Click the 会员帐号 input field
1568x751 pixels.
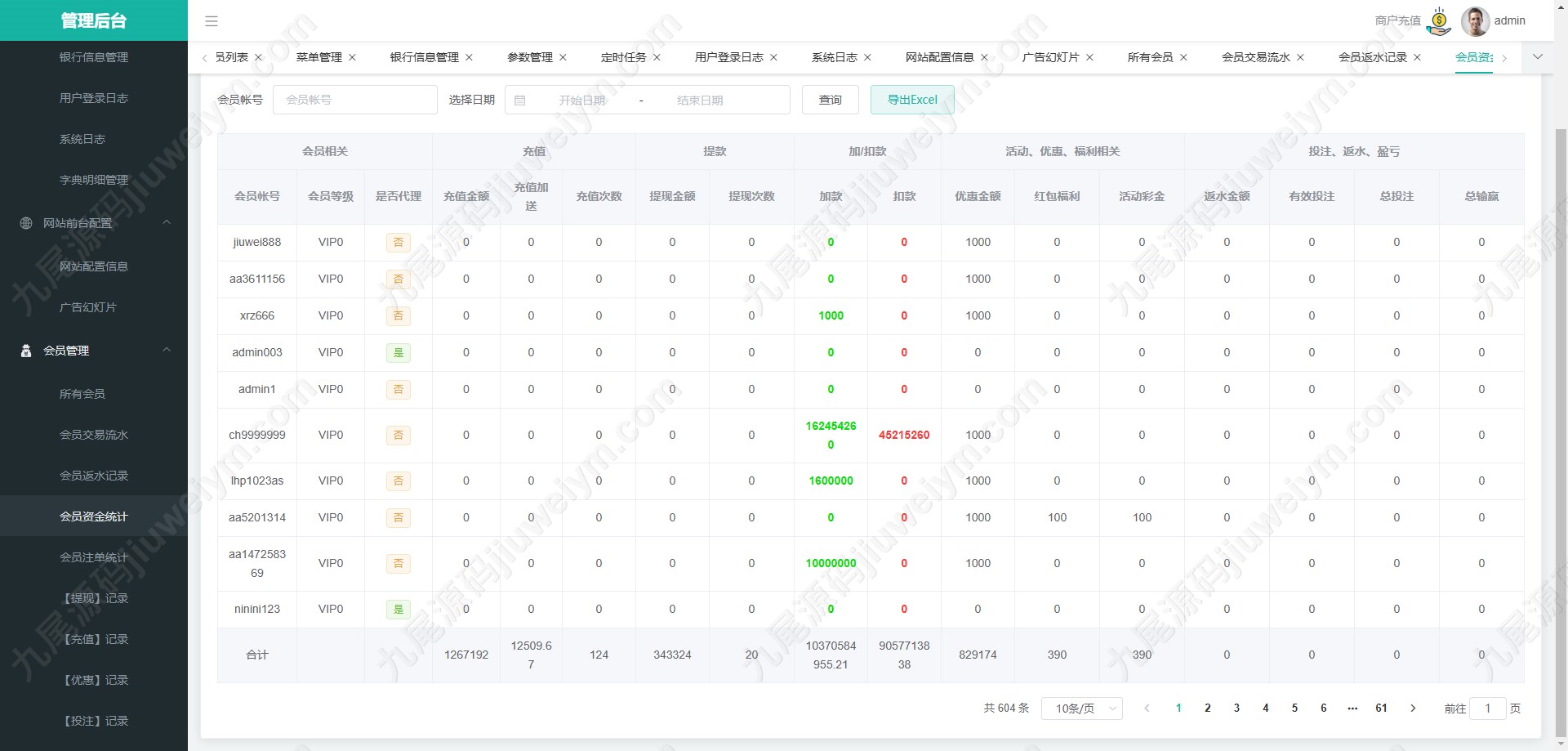[x=354, y=100]
